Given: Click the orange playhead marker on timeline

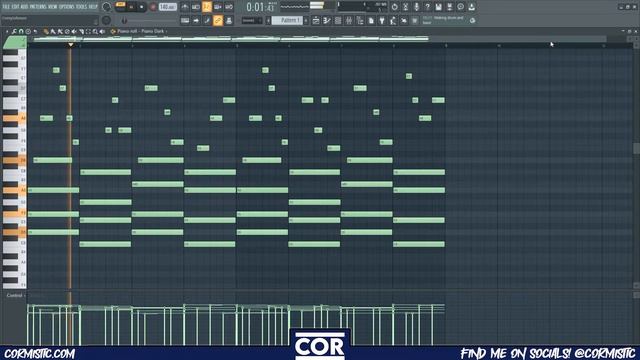Looking at the screenshot, I should tap(71, 44).
